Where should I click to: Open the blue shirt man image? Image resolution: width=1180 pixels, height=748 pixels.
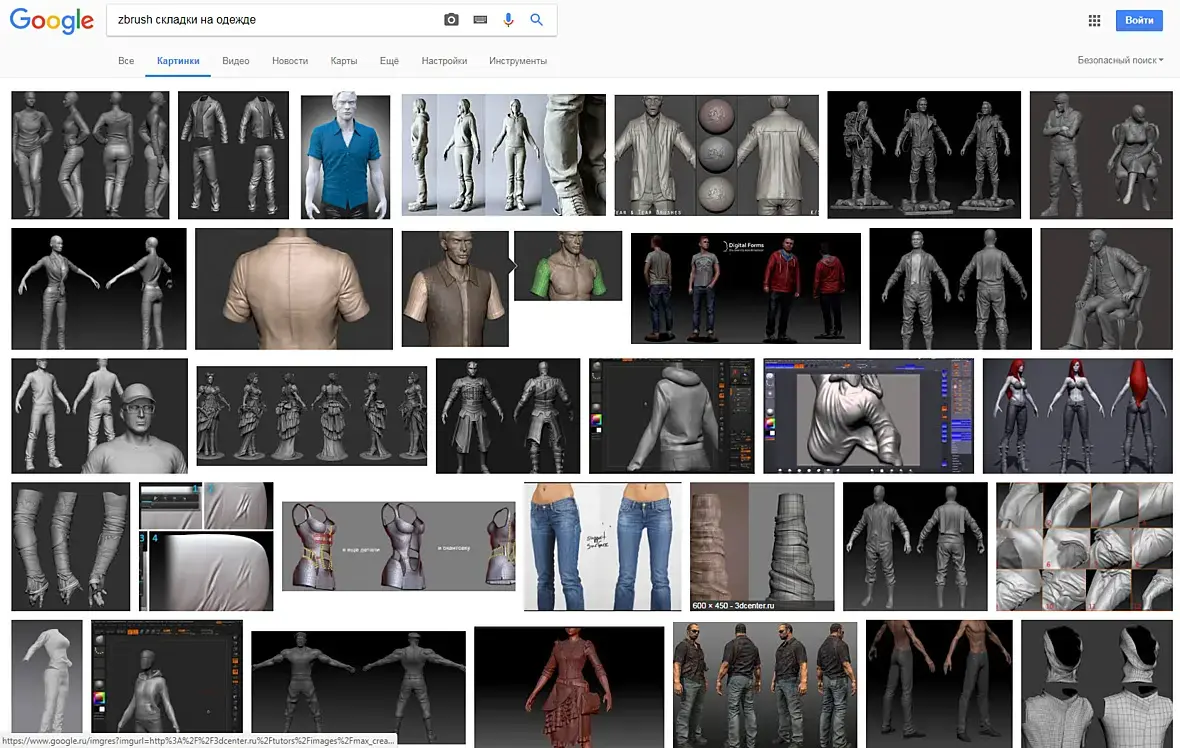point(345,156)
